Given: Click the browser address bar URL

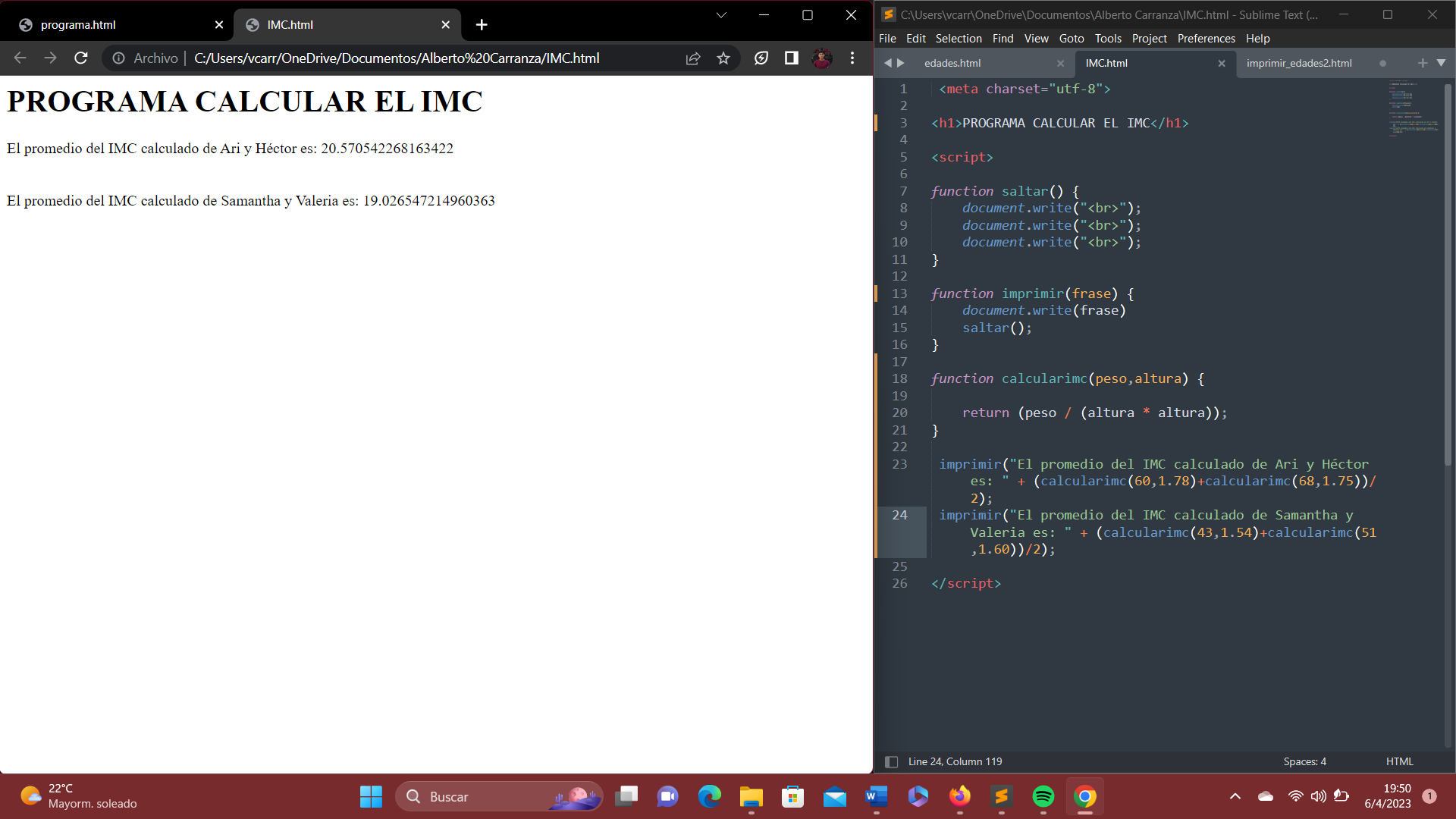Looking at the screenshot, I should tap(397, 58).
